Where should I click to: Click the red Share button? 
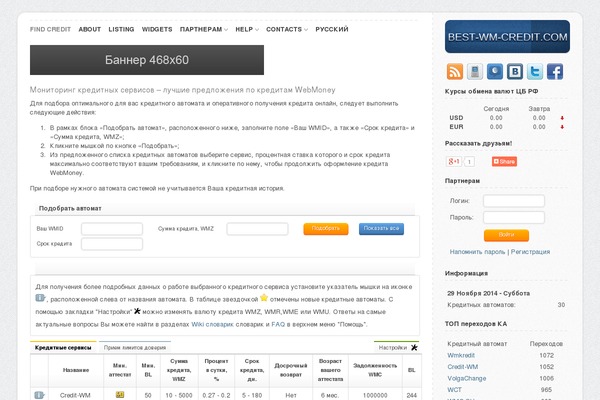click(x=504, y=162)
